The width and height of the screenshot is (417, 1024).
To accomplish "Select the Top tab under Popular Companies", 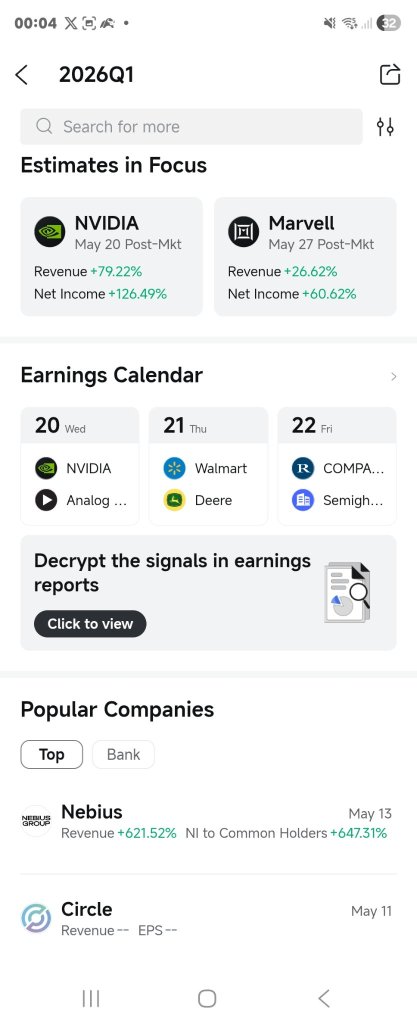I will click(x=52, y=754).
